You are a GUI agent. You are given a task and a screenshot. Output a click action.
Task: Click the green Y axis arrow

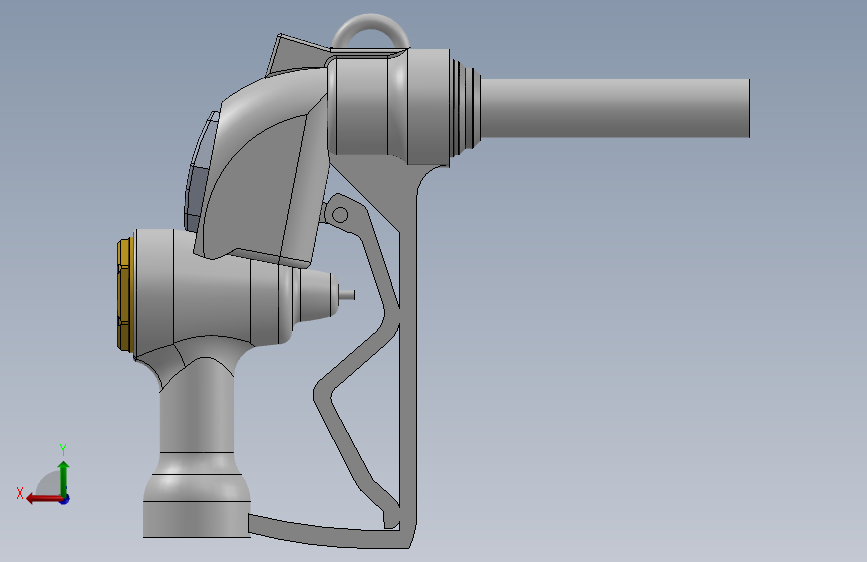tap(64, 478)
